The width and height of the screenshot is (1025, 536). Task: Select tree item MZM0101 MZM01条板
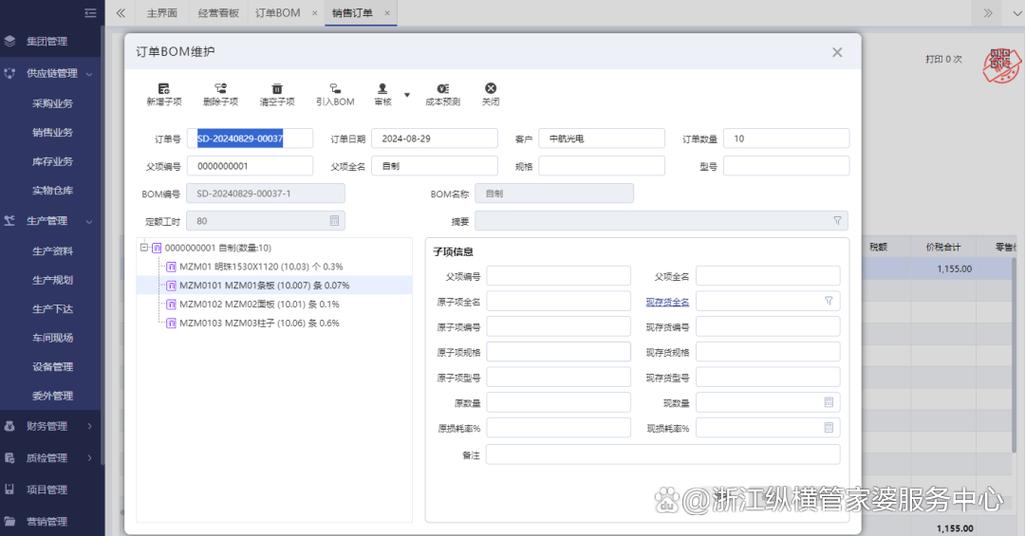click(264, 286)
